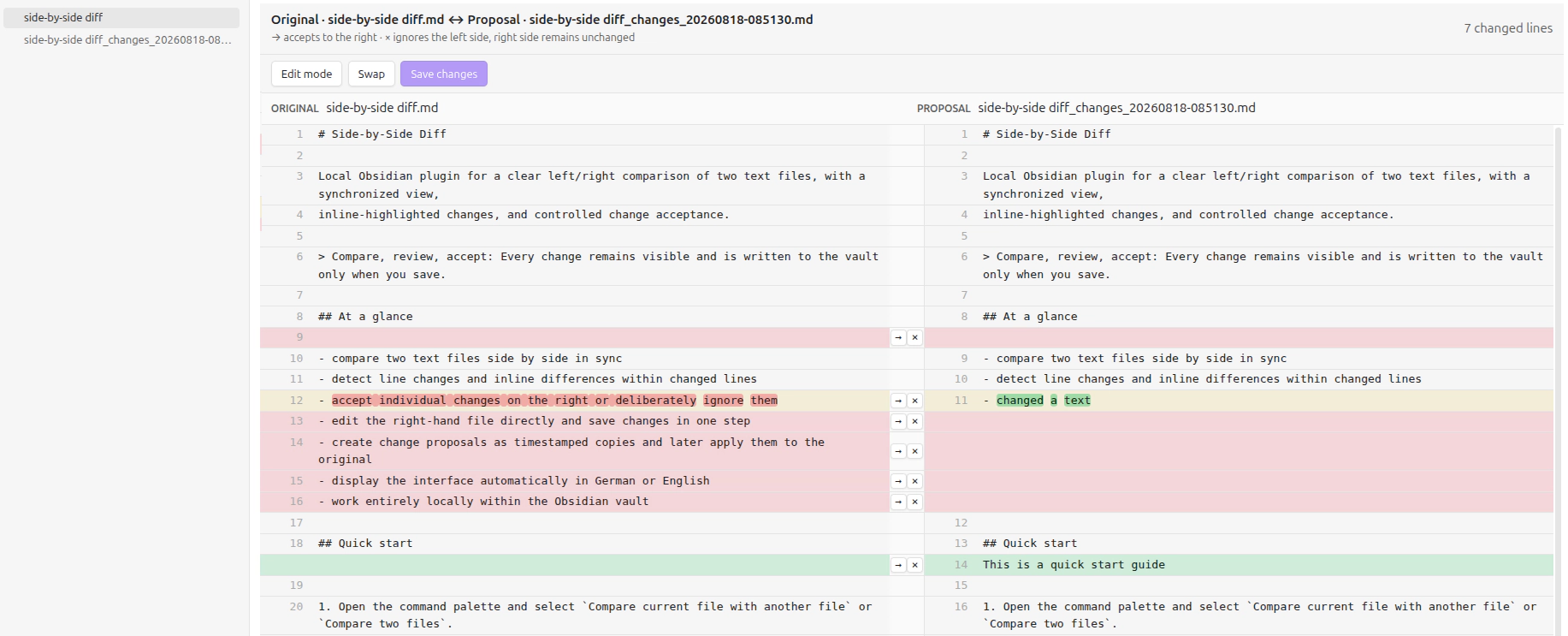
Task: Accept the blank line 9 change to right
Action: pyautogui.click(x=898, y=337)
